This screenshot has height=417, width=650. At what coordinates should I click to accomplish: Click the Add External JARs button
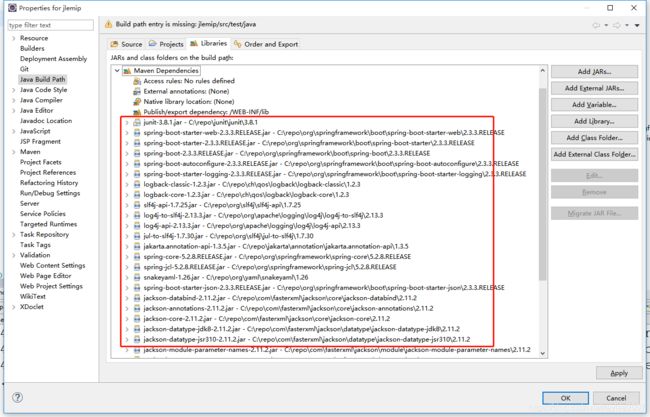click(x=594, y=88)
